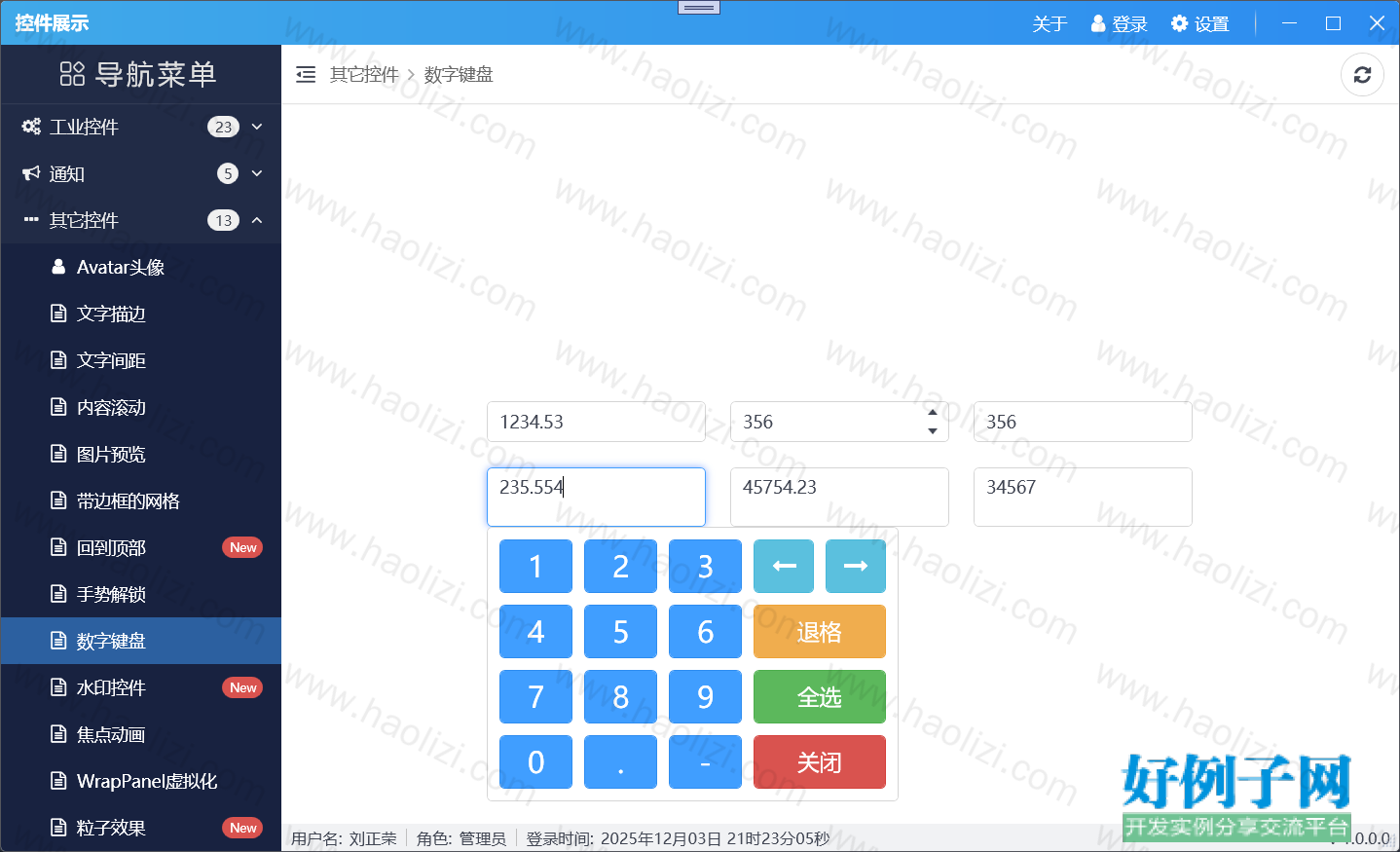Click the 通知 megaphone icon

click(x=31, y=173)
